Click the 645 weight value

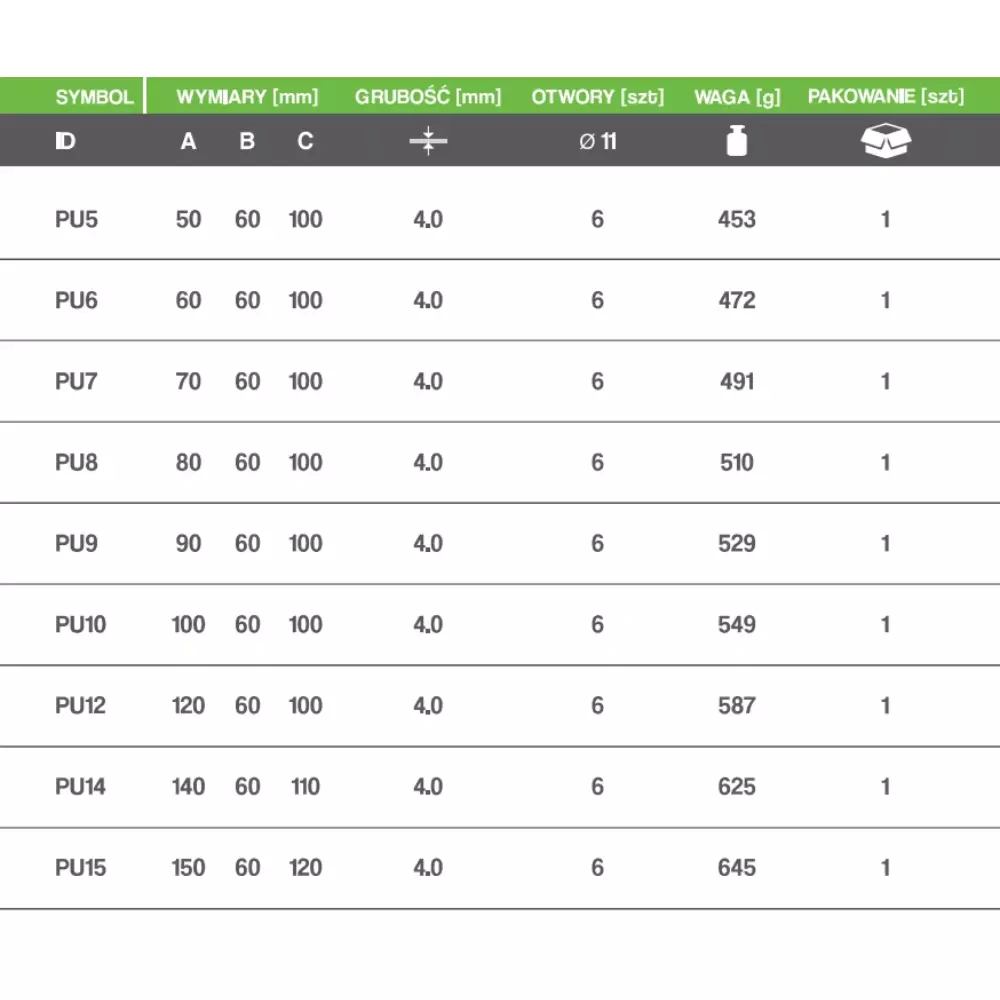[737, 868]
